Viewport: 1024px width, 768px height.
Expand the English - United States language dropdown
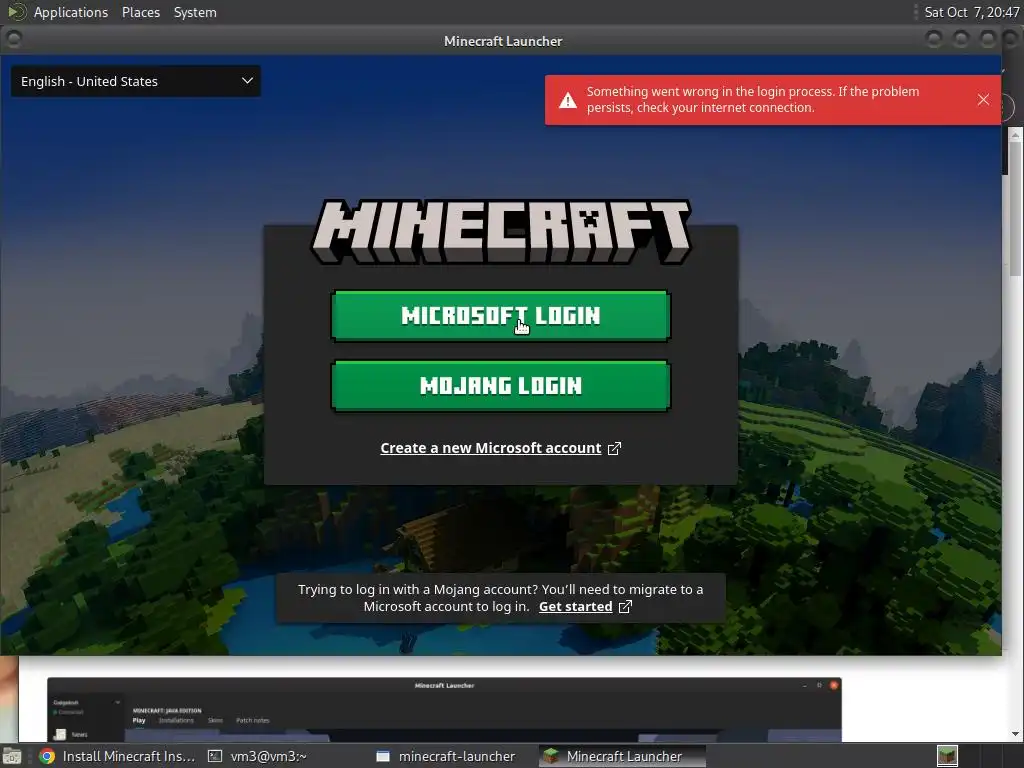tap(136, 81)
